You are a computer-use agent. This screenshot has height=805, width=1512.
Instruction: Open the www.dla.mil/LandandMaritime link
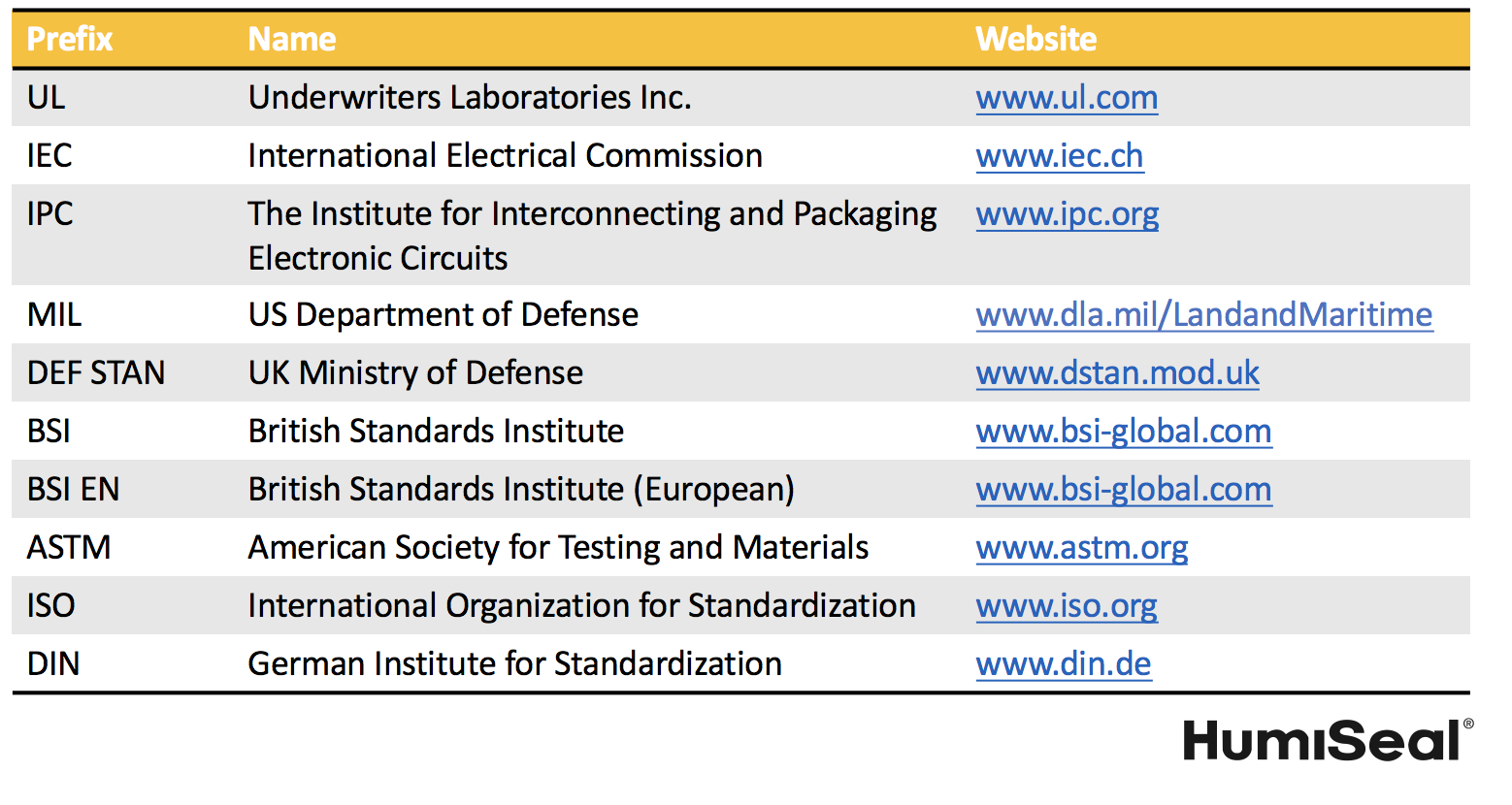(x=1203, y=315)
